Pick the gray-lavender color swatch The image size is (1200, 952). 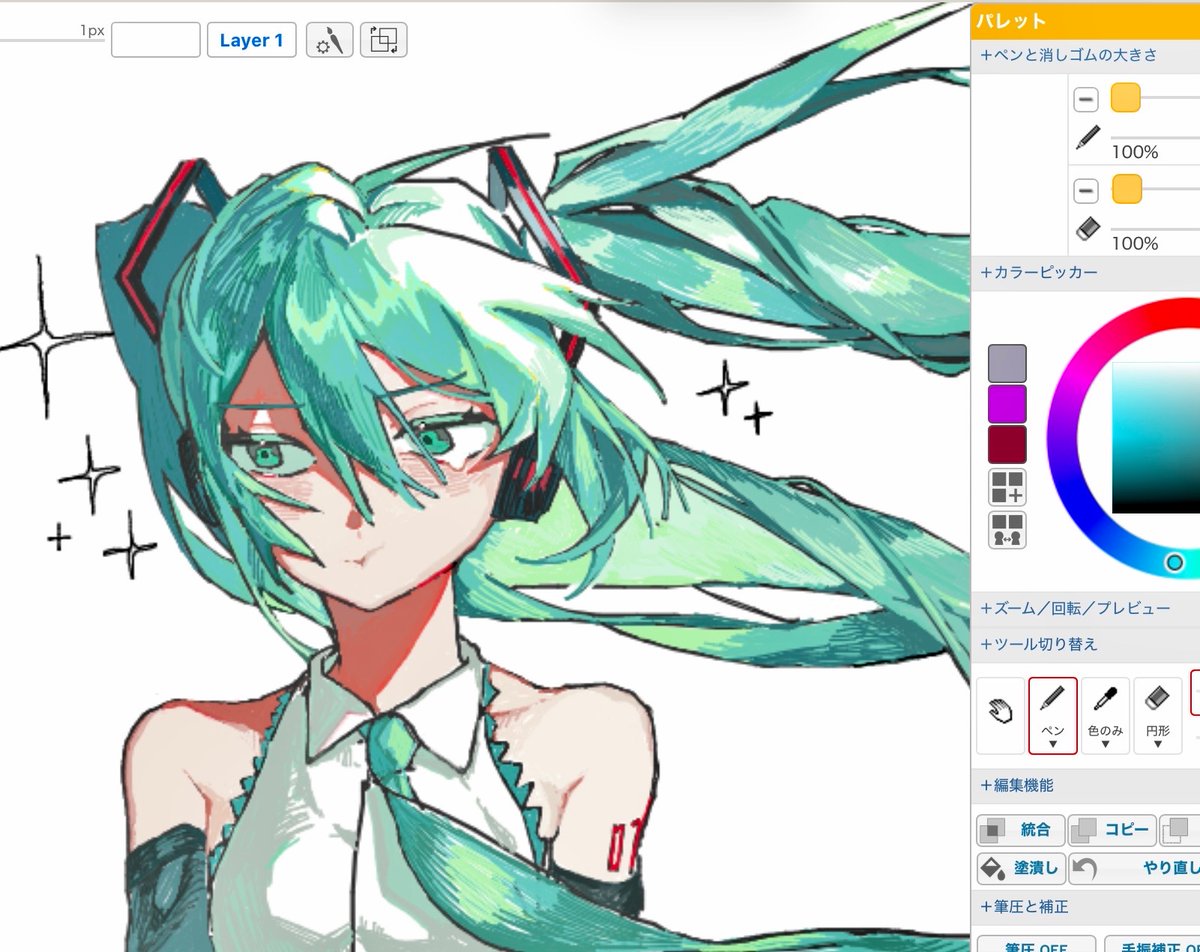pyautogui.click(x=1007, y=363)
